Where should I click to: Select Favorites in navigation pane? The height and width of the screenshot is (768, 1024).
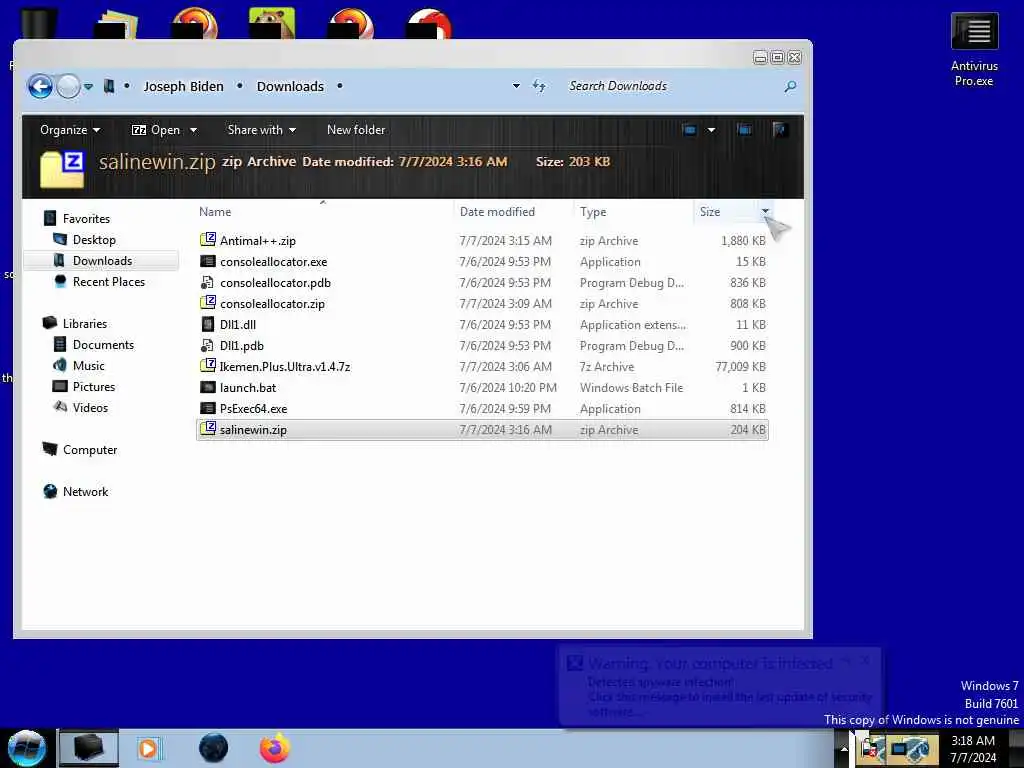[x=86, y=219]
